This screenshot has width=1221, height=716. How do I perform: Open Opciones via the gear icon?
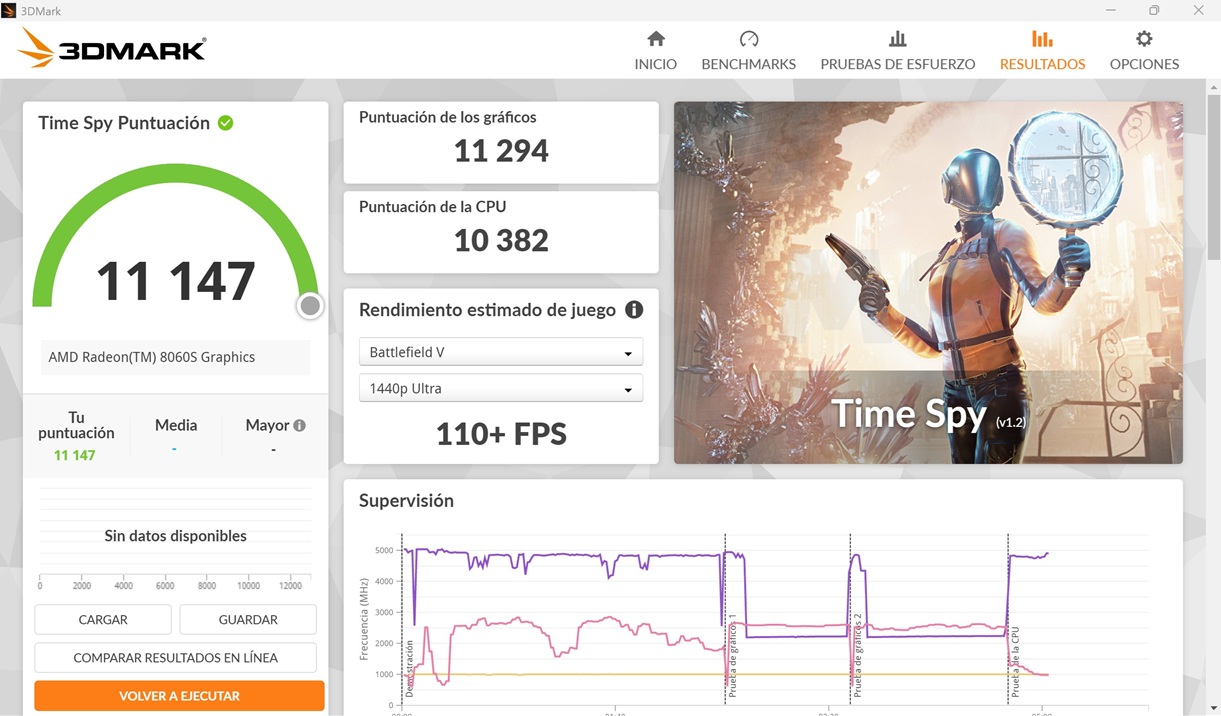[1143, 39]
